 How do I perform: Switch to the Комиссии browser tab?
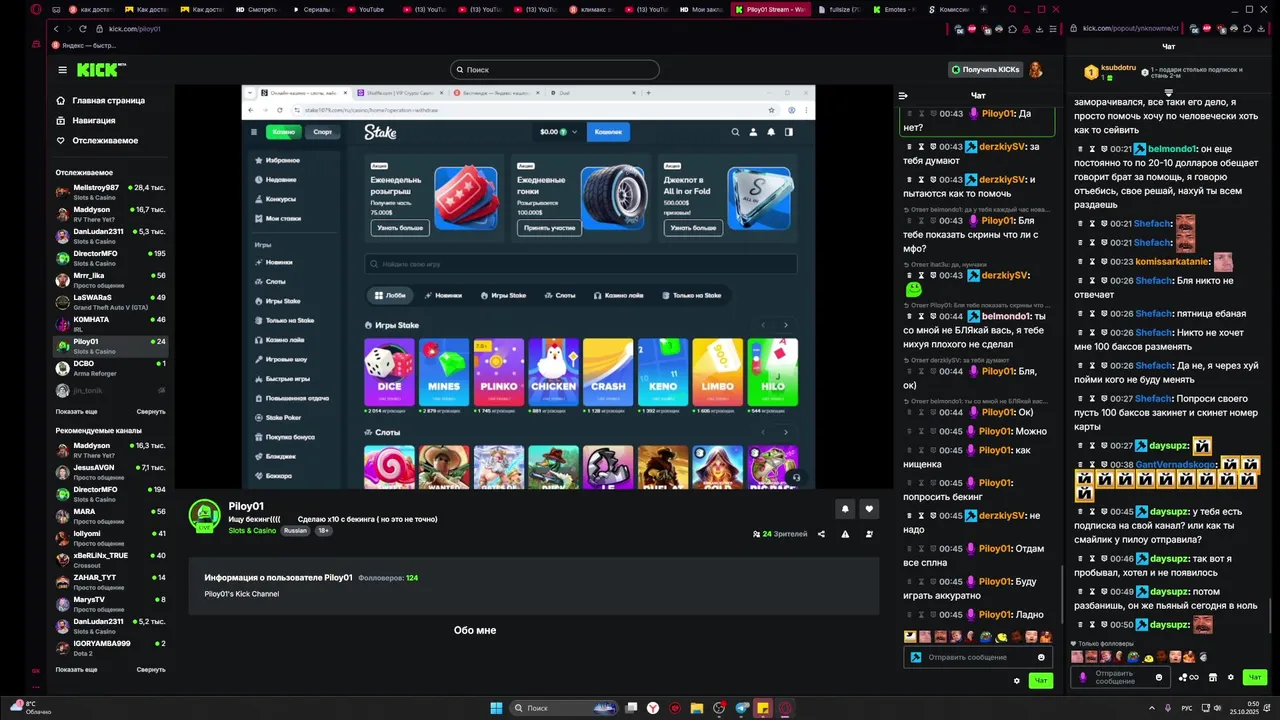point(950,9)
